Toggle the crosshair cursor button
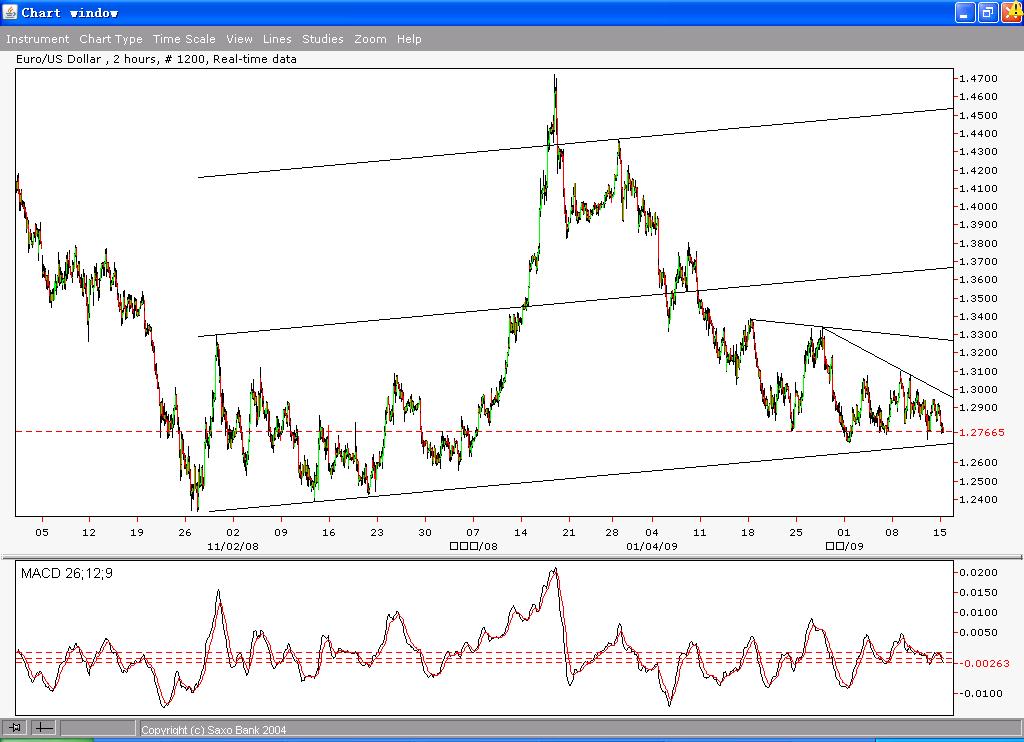1024x742 pixels. point(44,727)
